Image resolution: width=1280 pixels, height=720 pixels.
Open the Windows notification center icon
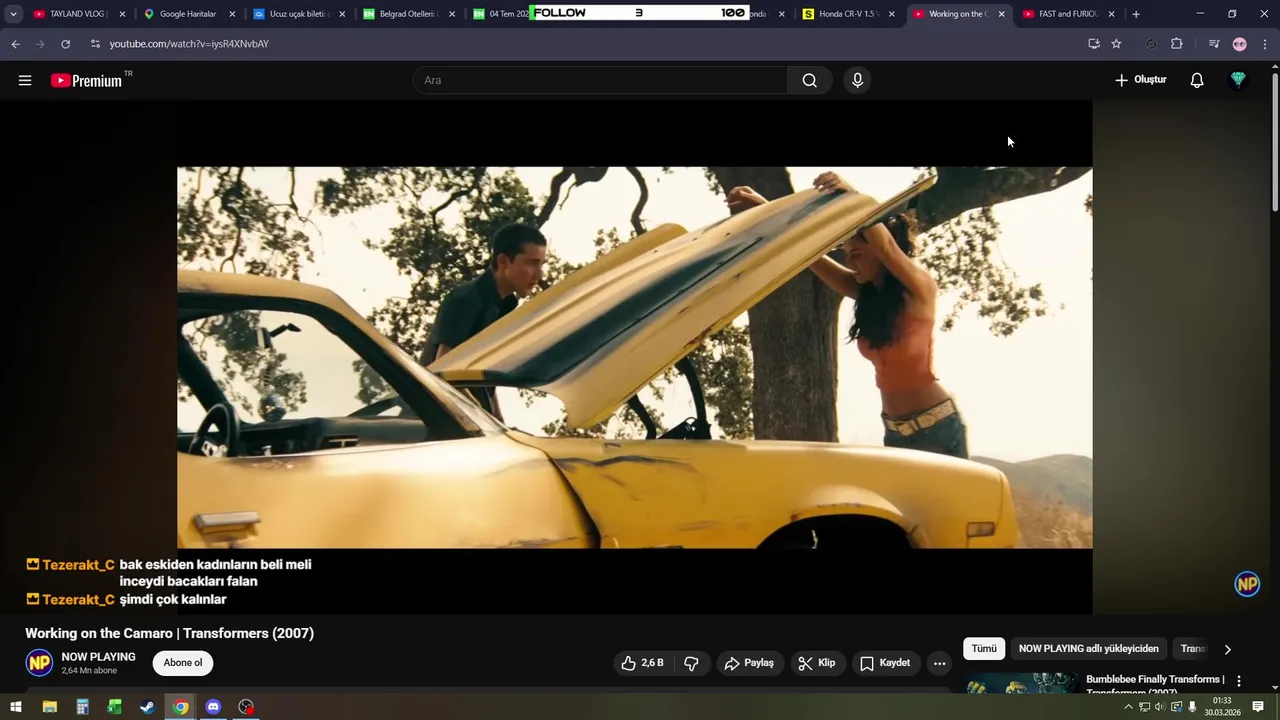(1258, 707)
